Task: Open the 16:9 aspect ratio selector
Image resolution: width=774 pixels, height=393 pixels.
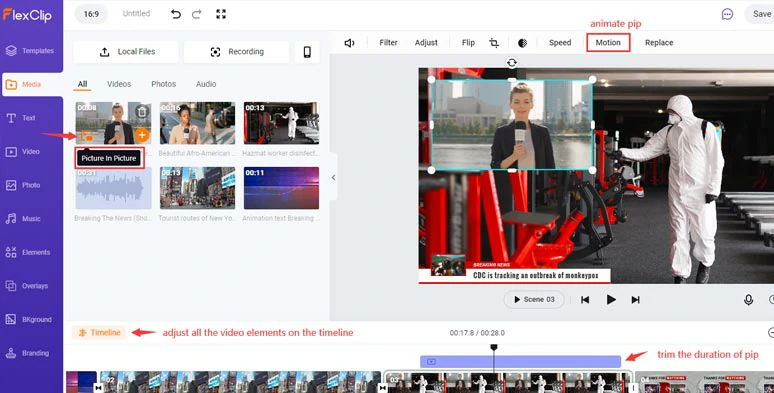Action: point(91,14)
